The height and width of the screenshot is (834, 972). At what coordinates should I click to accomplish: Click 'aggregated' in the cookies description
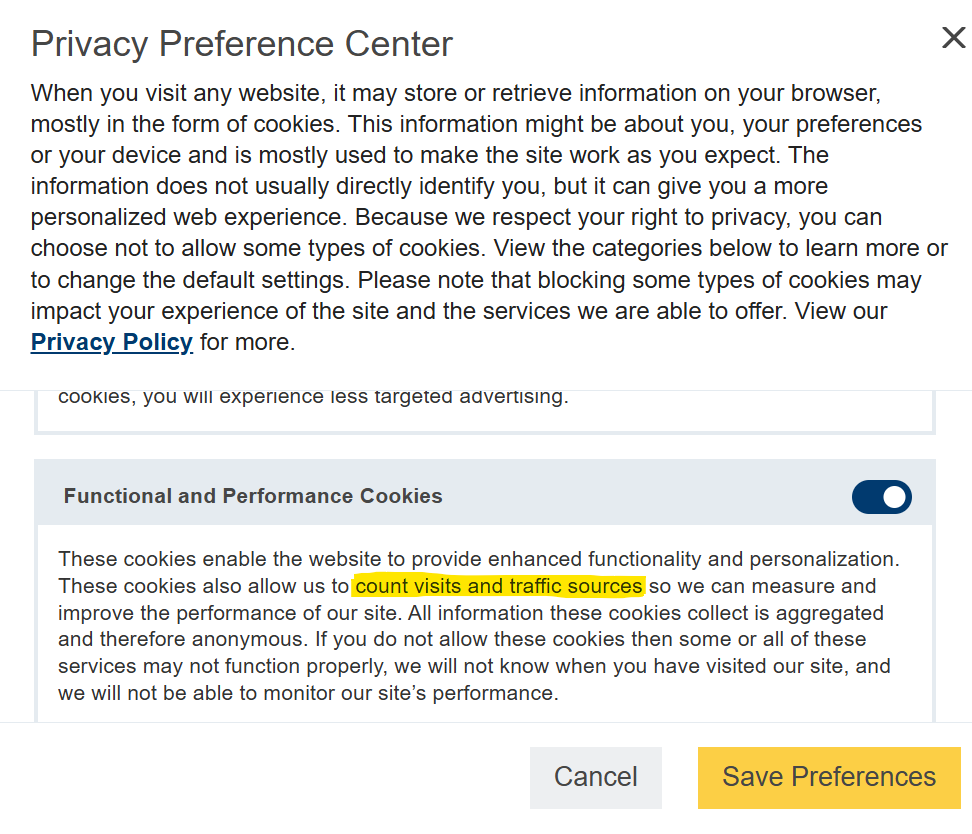click(x=824, y=613)
